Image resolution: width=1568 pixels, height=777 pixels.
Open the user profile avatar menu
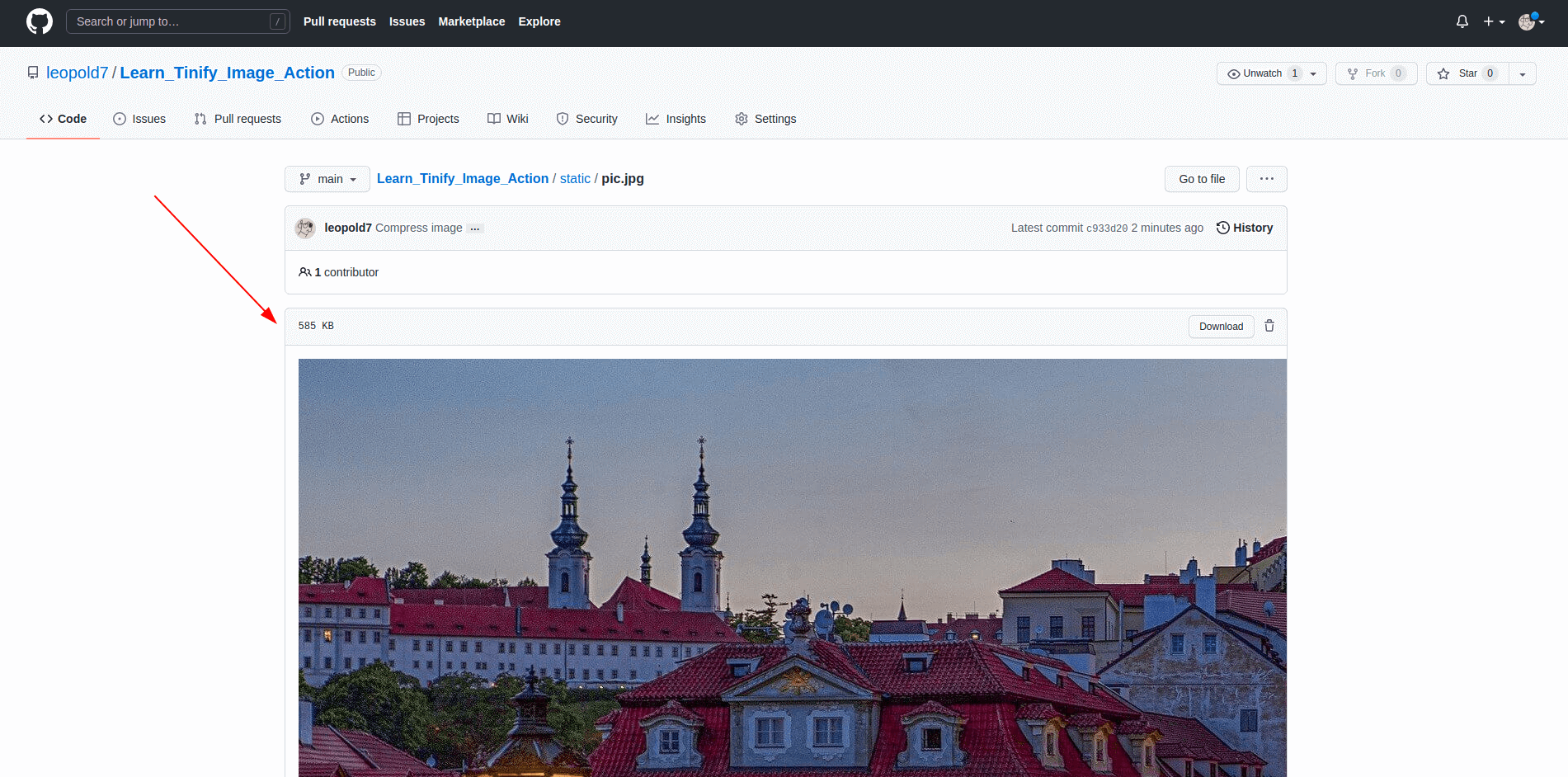coord(1530,21)
